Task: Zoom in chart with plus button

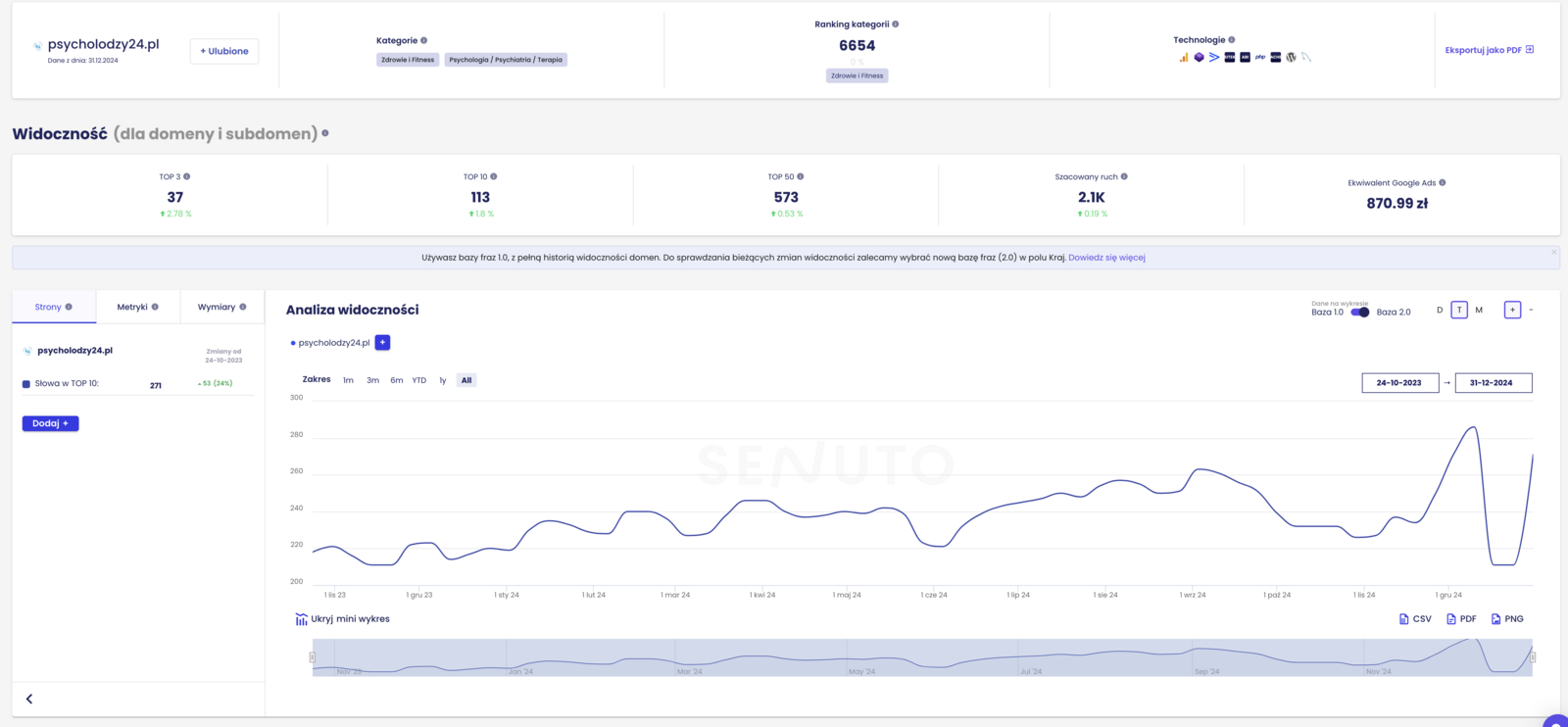Action: 1513,310
